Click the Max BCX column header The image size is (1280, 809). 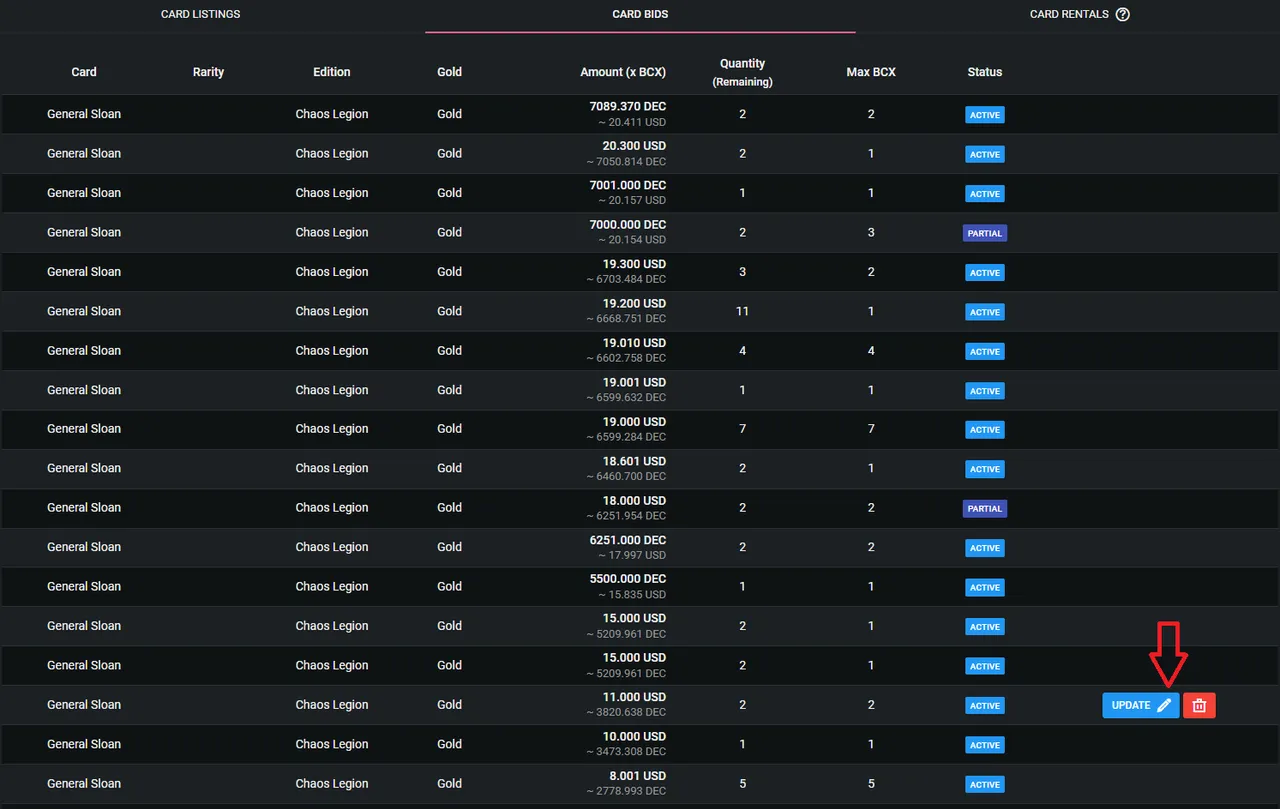pyautogui.click(x=871, y=72)
